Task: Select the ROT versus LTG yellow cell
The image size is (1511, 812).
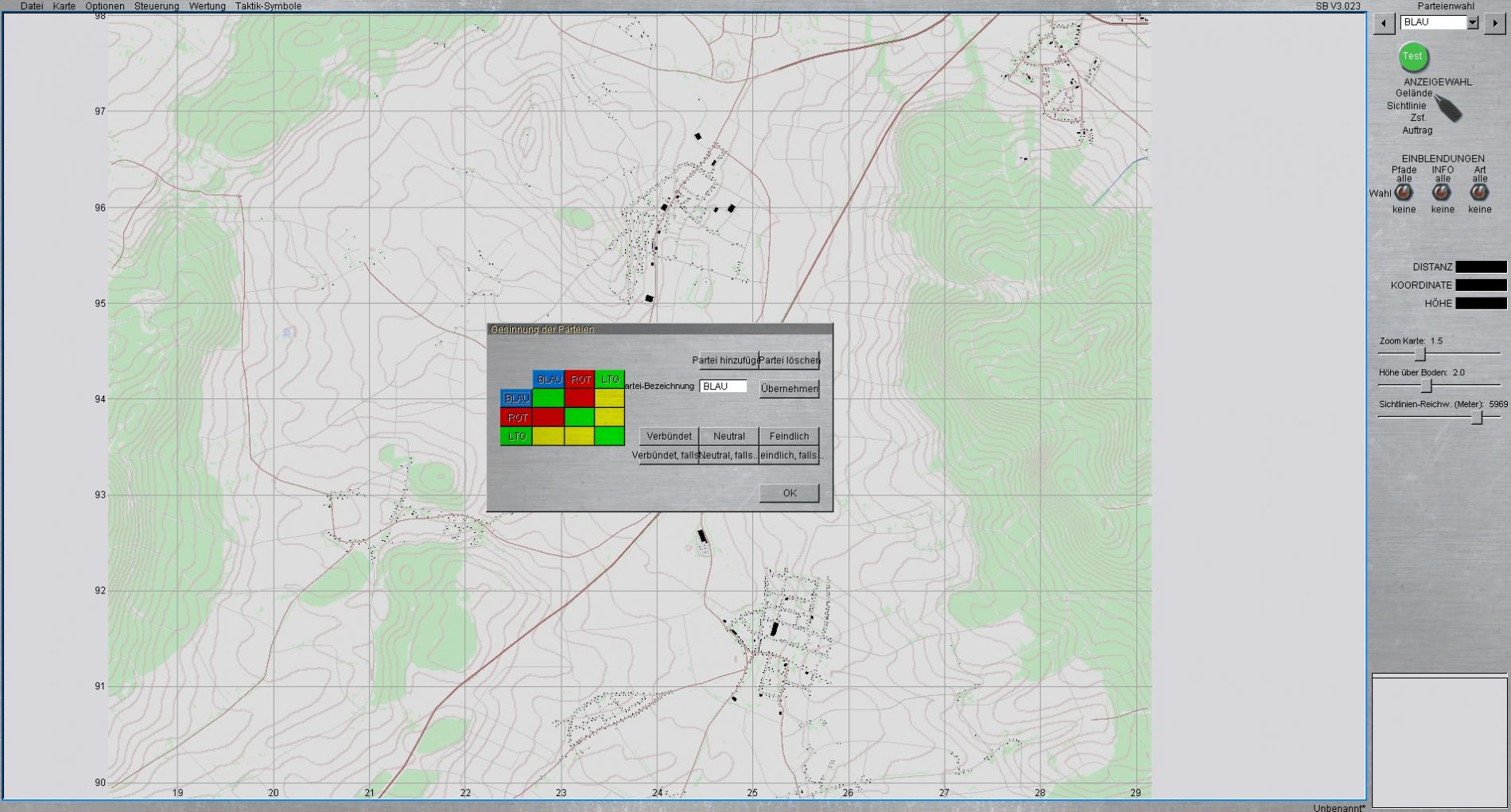Action: click(610, 417)
